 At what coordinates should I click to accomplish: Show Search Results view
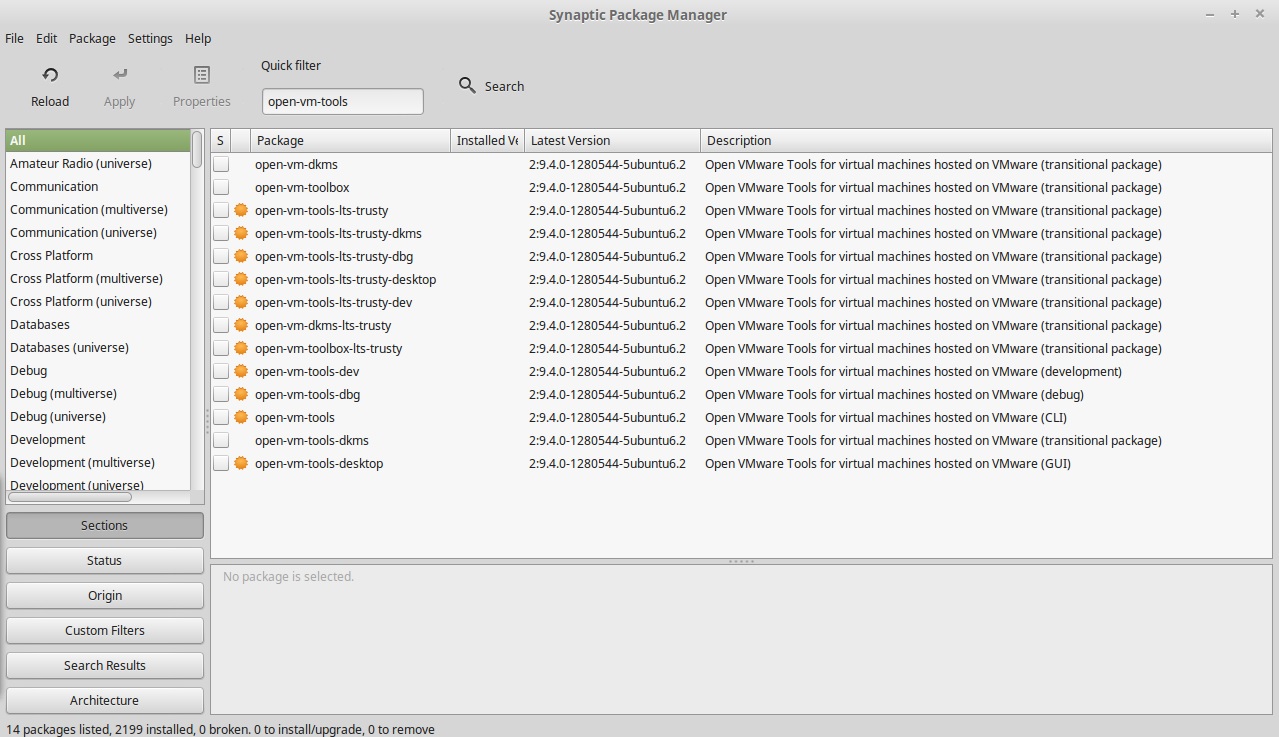pos(105,665)
